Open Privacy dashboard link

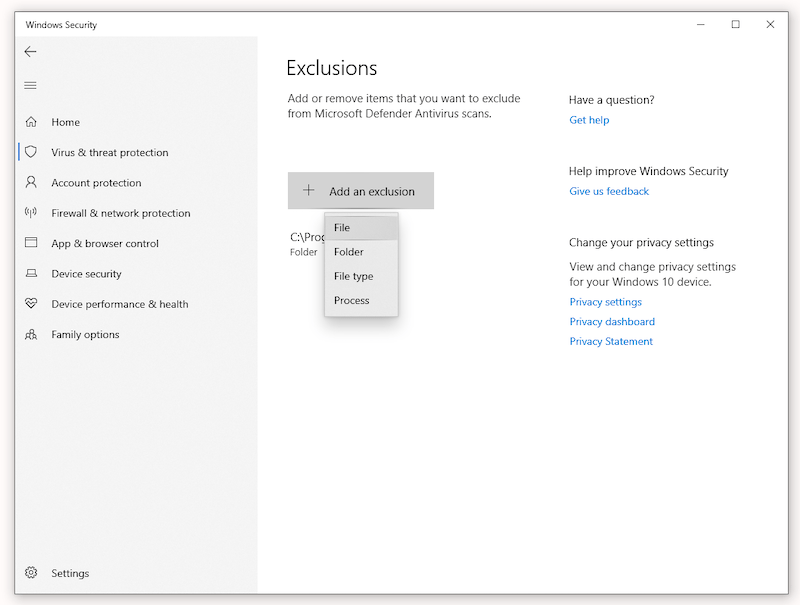(x=612, y=321)
